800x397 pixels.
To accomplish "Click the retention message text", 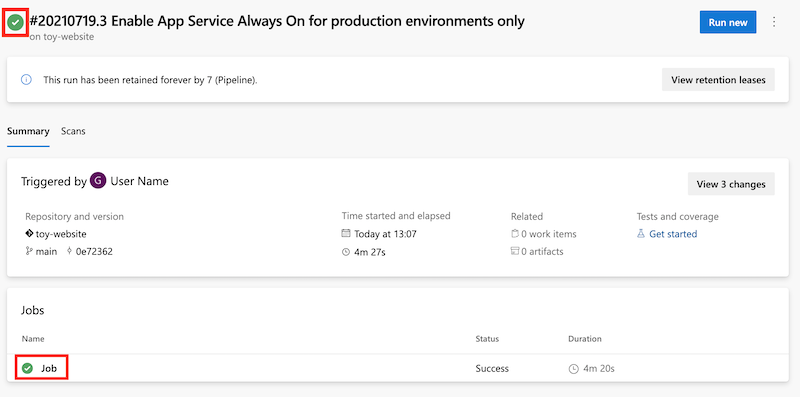I will coord(150,80).
